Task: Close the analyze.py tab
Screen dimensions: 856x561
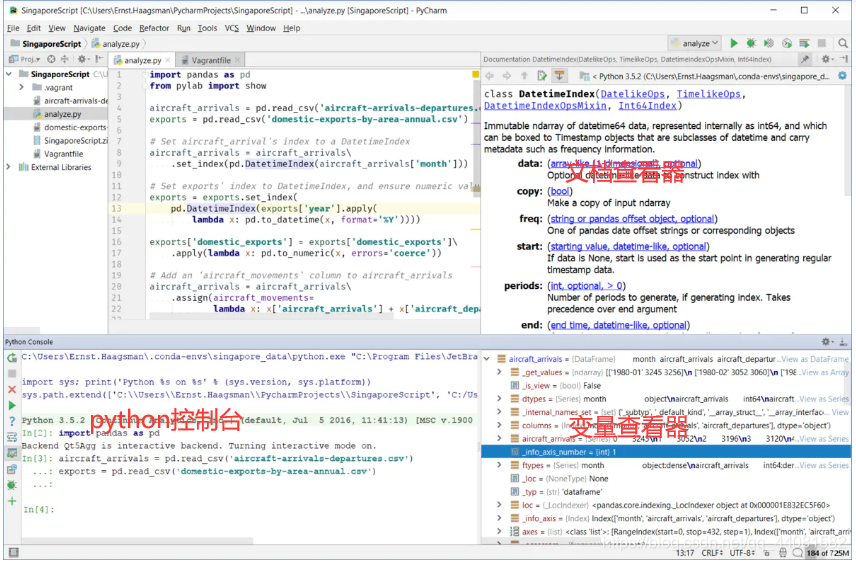Action: (168, 60)
